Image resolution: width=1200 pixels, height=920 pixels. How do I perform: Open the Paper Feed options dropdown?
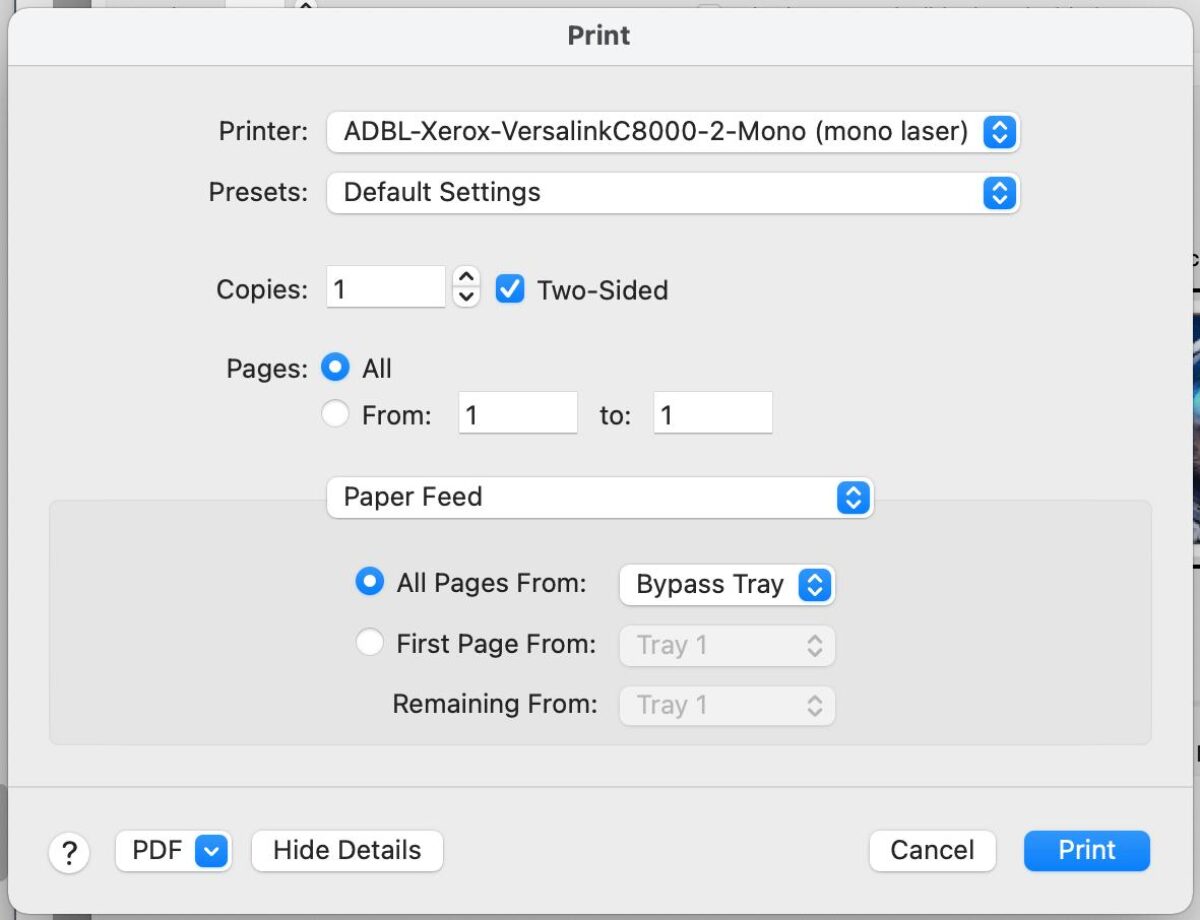600,497
